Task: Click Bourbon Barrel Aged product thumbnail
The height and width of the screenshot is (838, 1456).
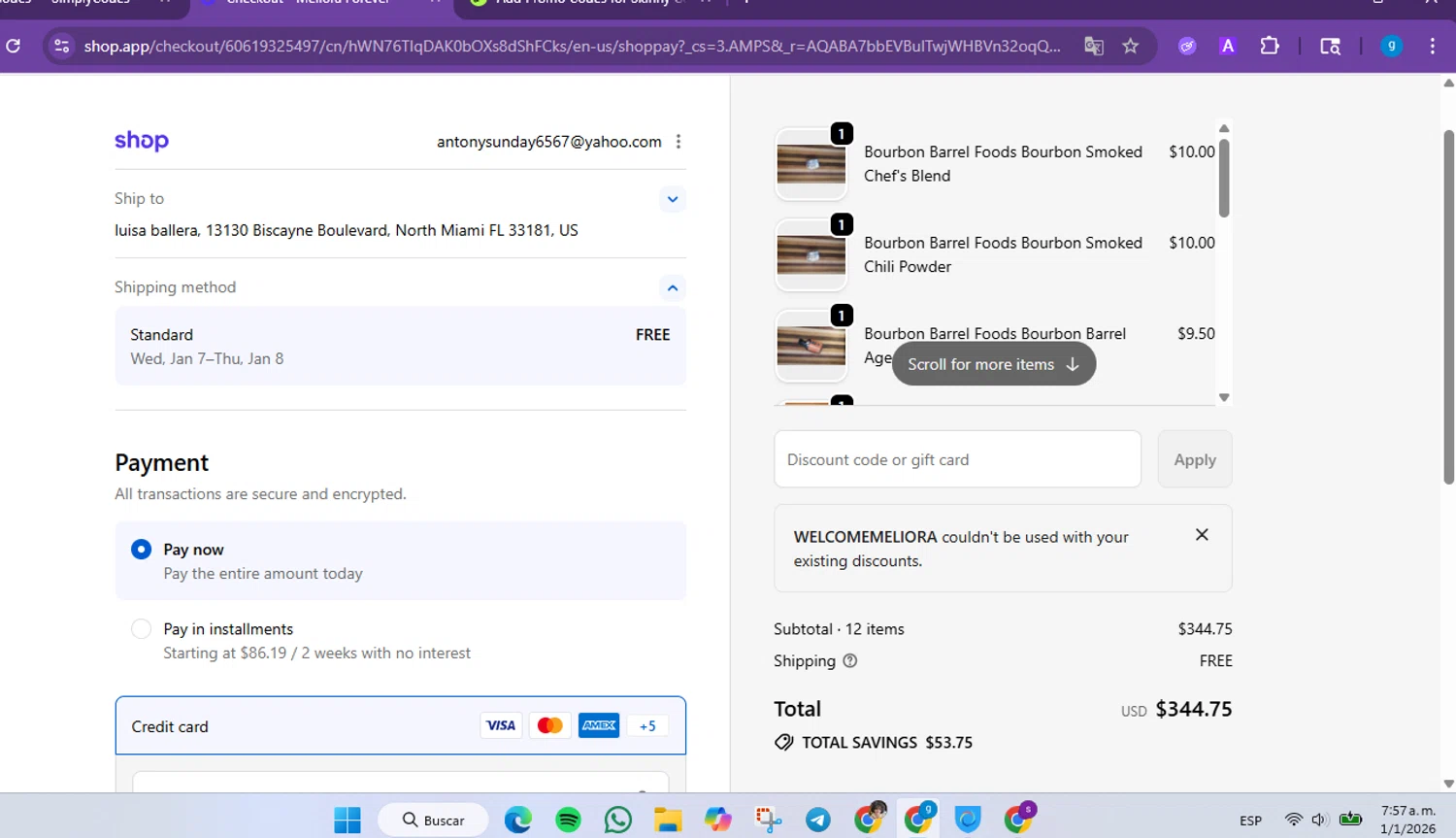Action: click(x=811, y=346)
